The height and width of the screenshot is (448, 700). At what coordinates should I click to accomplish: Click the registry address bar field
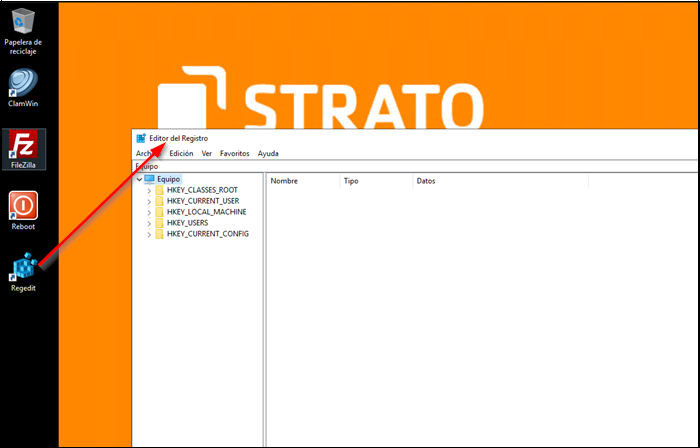click(416, 166)
